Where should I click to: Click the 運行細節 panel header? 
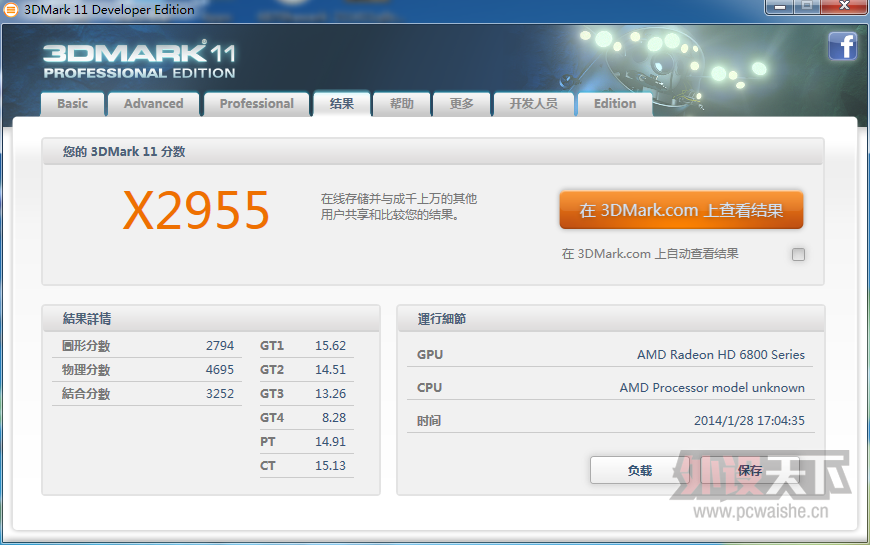tap(442, 319)
